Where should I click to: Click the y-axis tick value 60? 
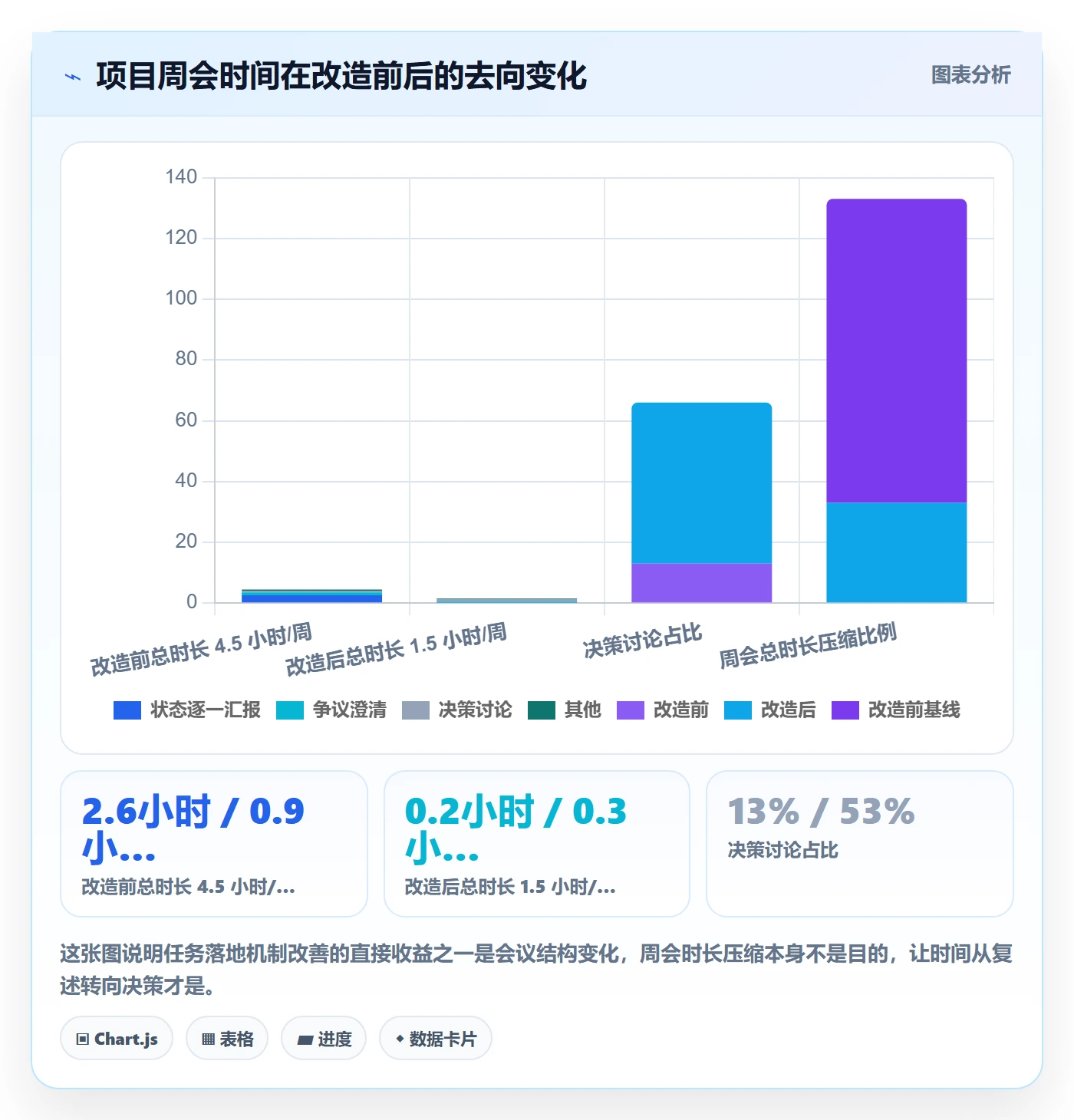click(x=186, y=420)
